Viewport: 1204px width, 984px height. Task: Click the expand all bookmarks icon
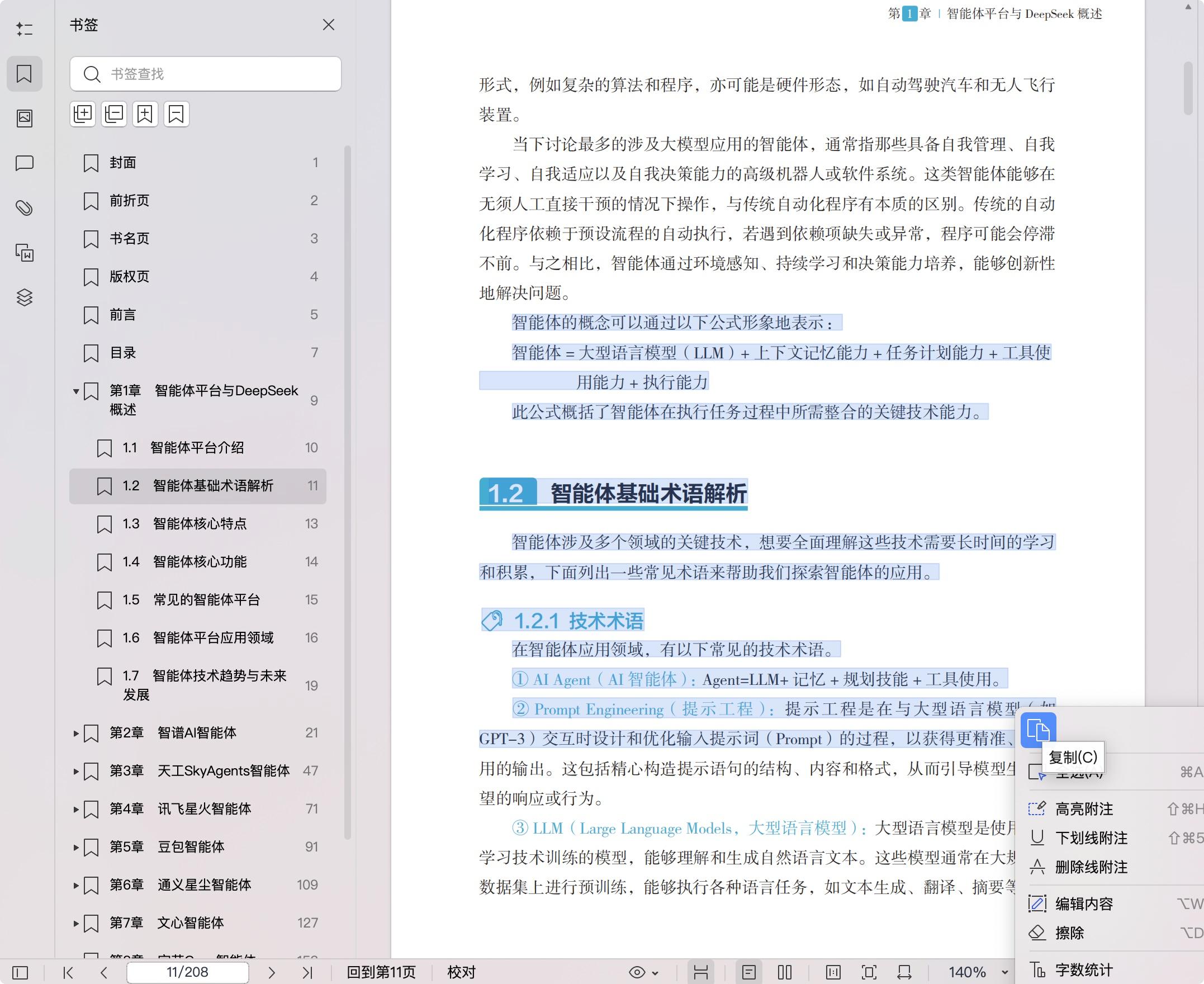coord(83,115)
